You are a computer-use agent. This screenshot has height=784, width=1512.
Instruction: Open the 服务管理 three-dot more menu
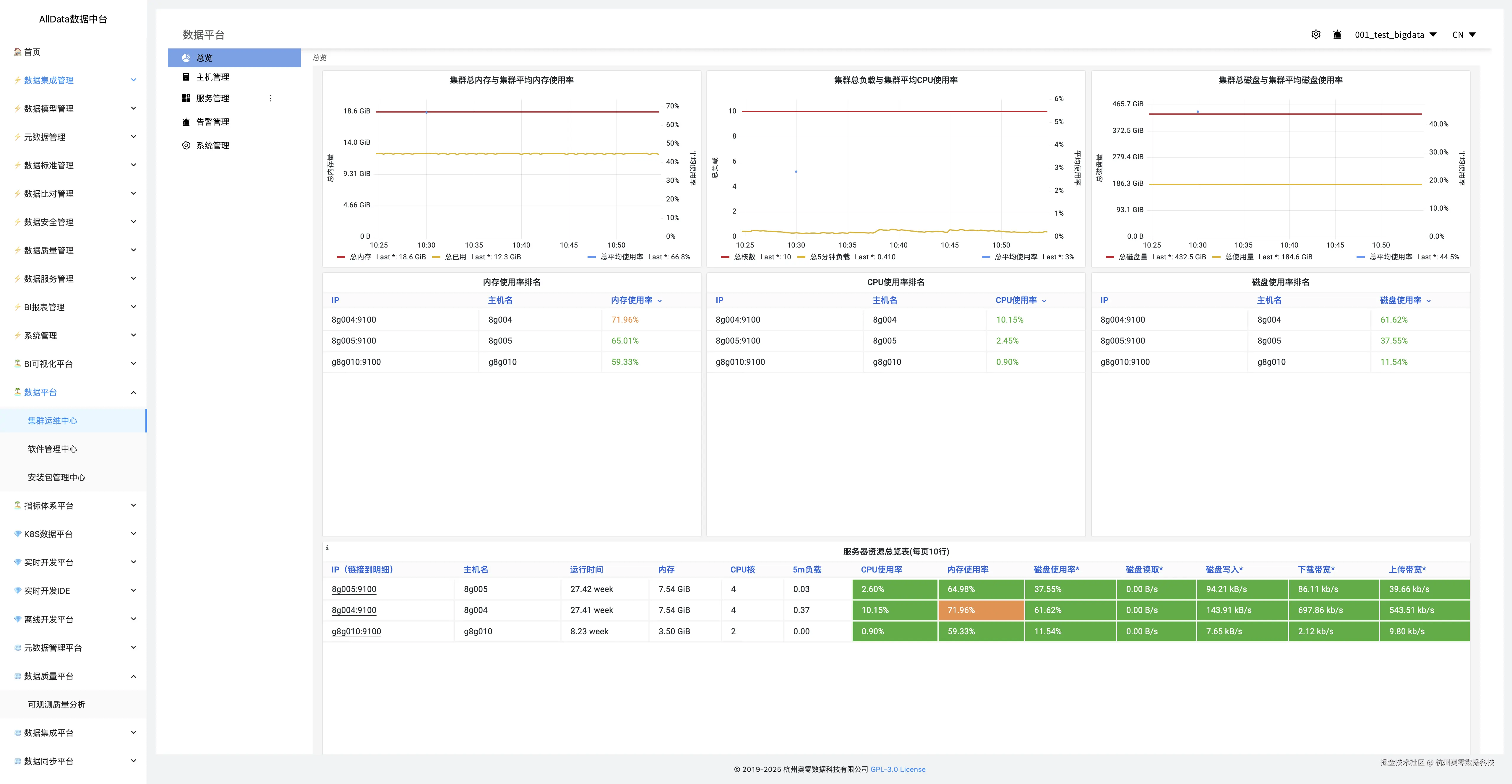(x=271, y=98)
